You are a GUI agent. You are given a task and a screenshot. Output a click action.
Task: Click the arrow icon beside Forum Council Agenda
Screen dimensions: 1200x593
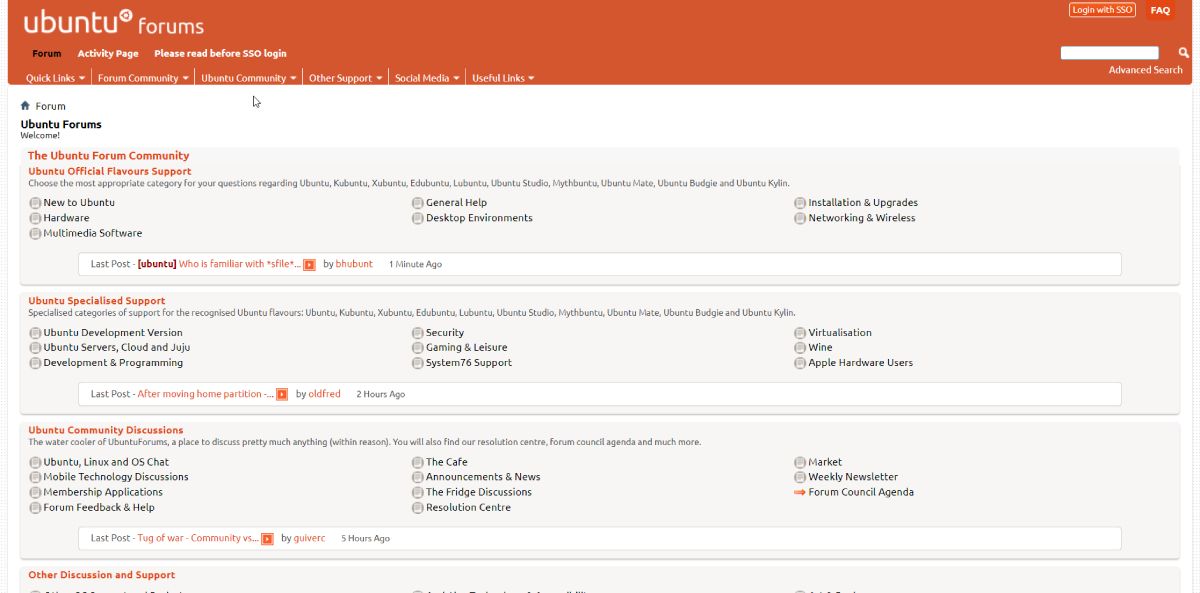(800, 492)
